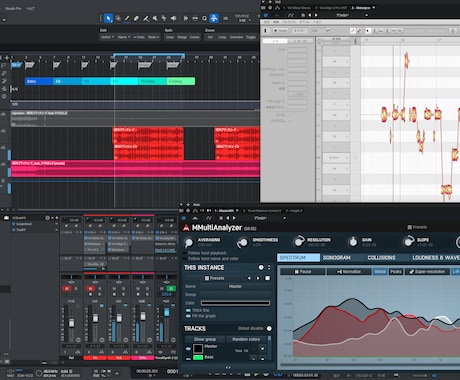460x380 pixels.
Task: Select the Paint (pencil) tool
Action: coord(127,18)
